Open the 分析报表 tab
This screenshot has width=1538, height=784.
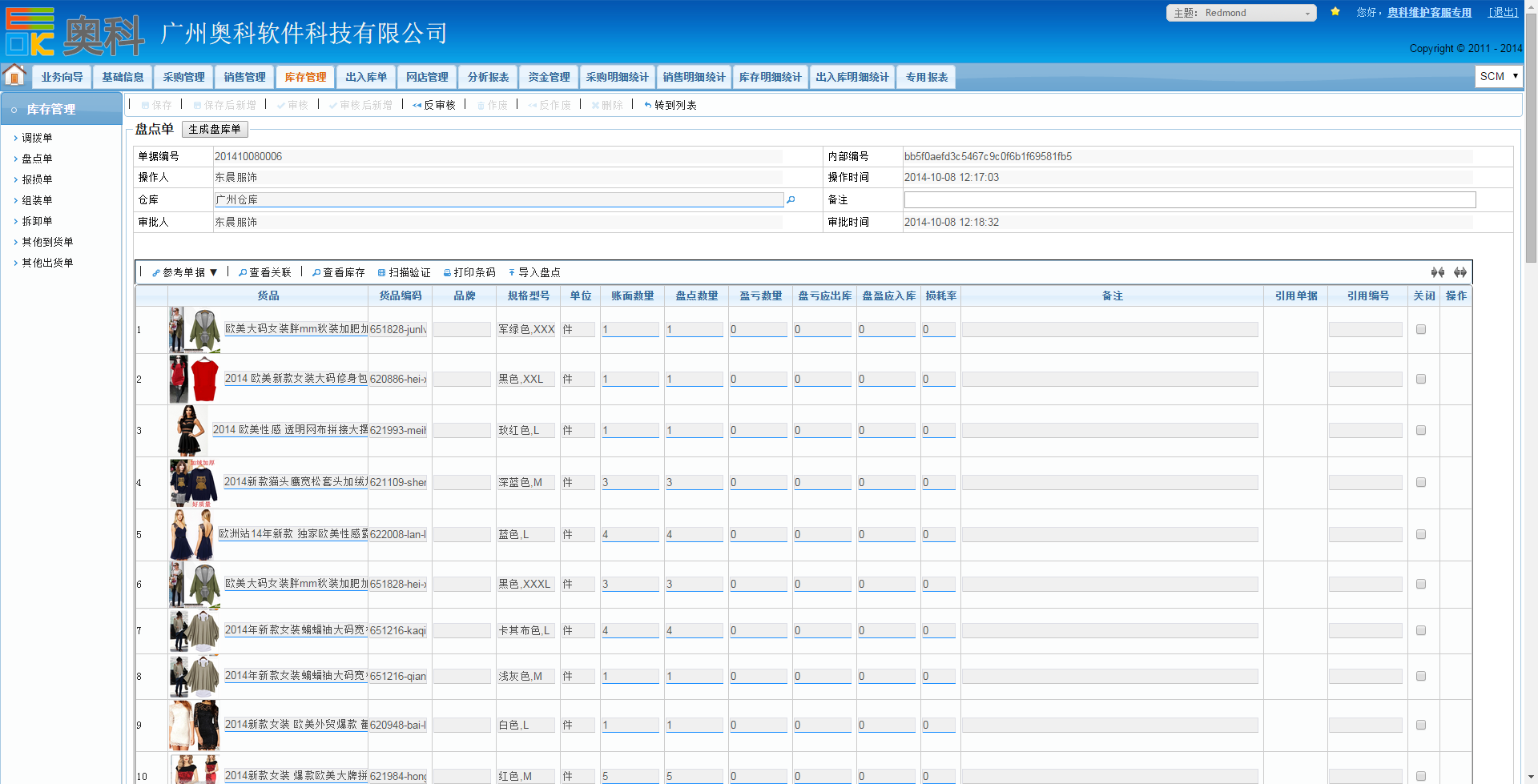coord(488,77)
